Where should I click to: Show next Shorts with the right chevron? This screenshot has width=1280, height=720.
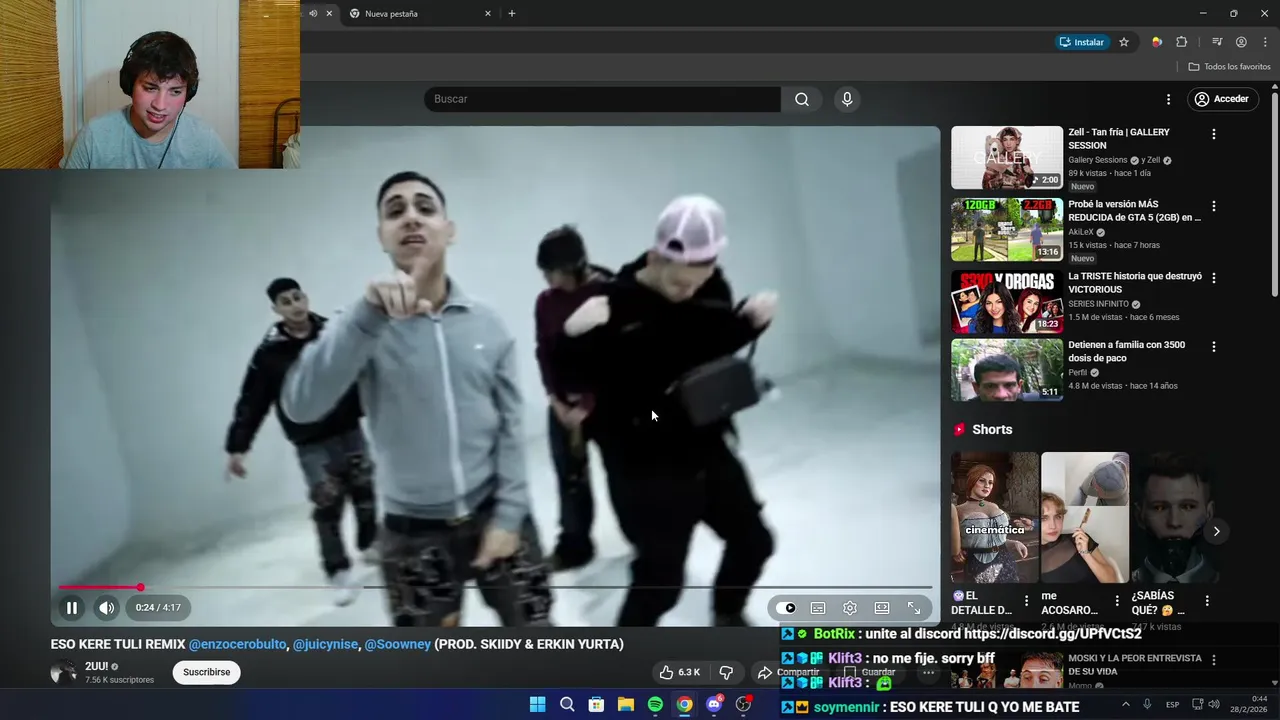click(1216, 531)
